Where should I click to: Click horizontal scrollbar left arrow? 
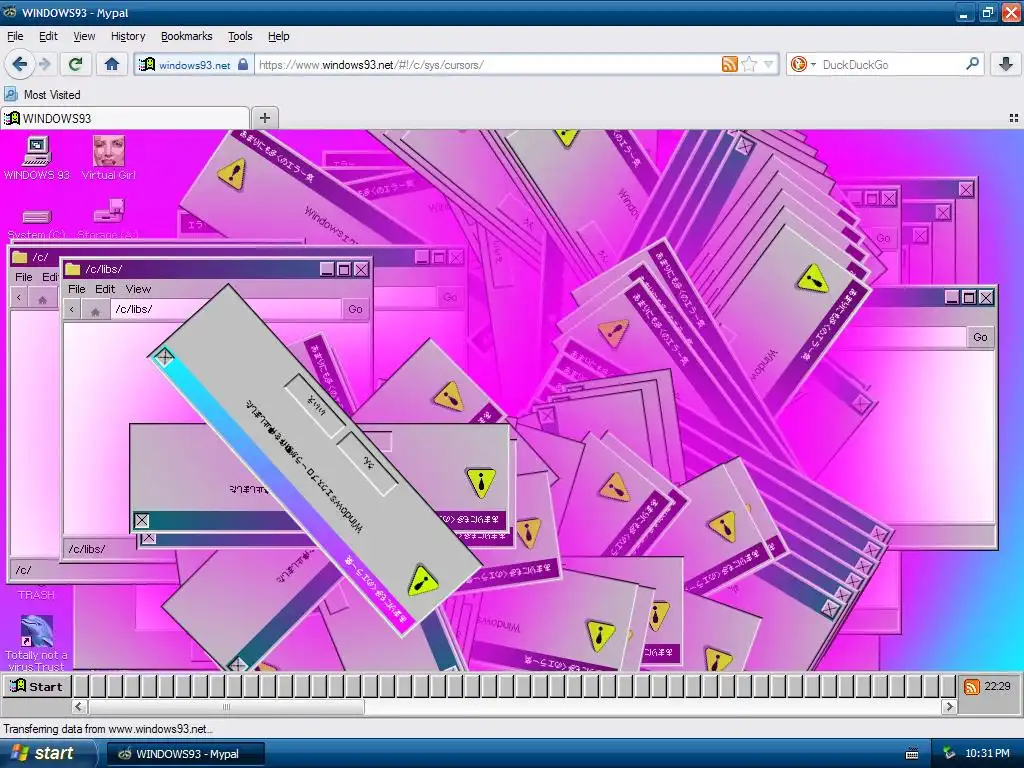pos(79,706)
